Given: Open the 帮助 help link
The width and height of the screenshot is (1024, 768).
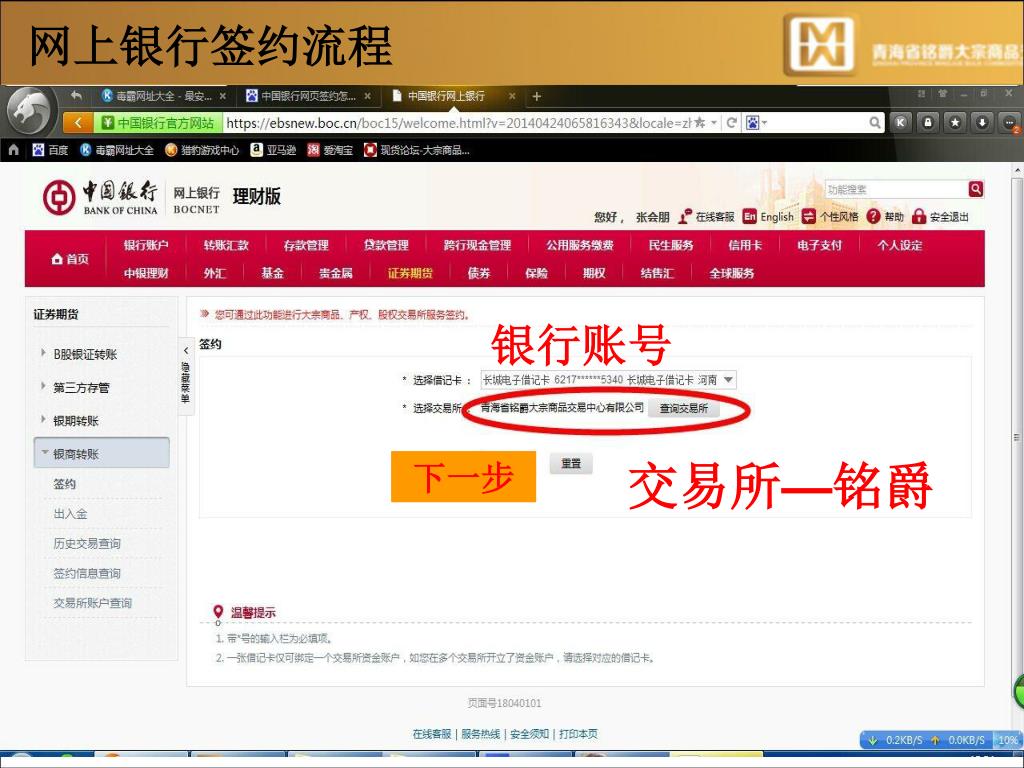Looking at the screenshot, I should tap(886, 216).
